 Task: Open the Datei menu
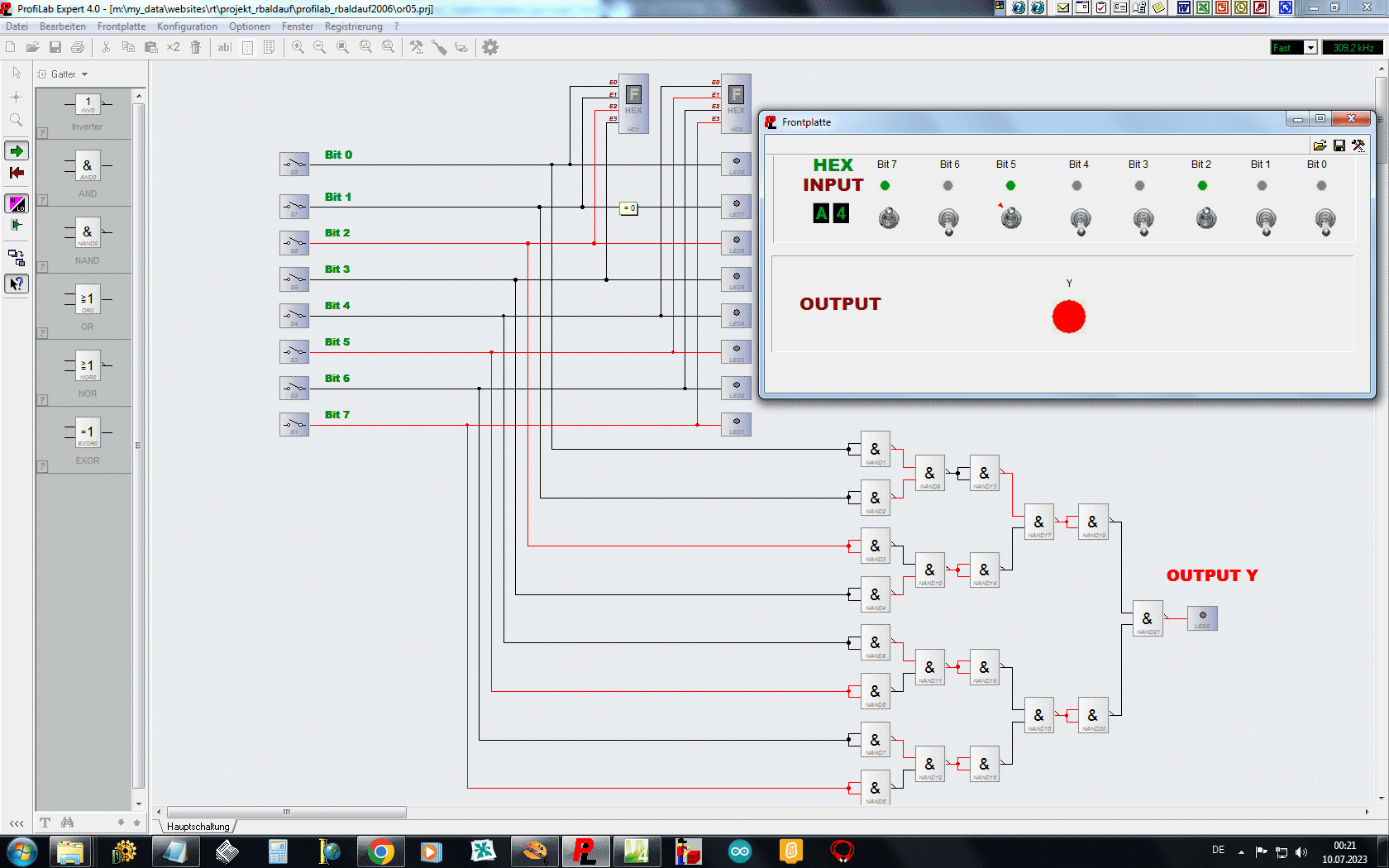coord(17,26)
